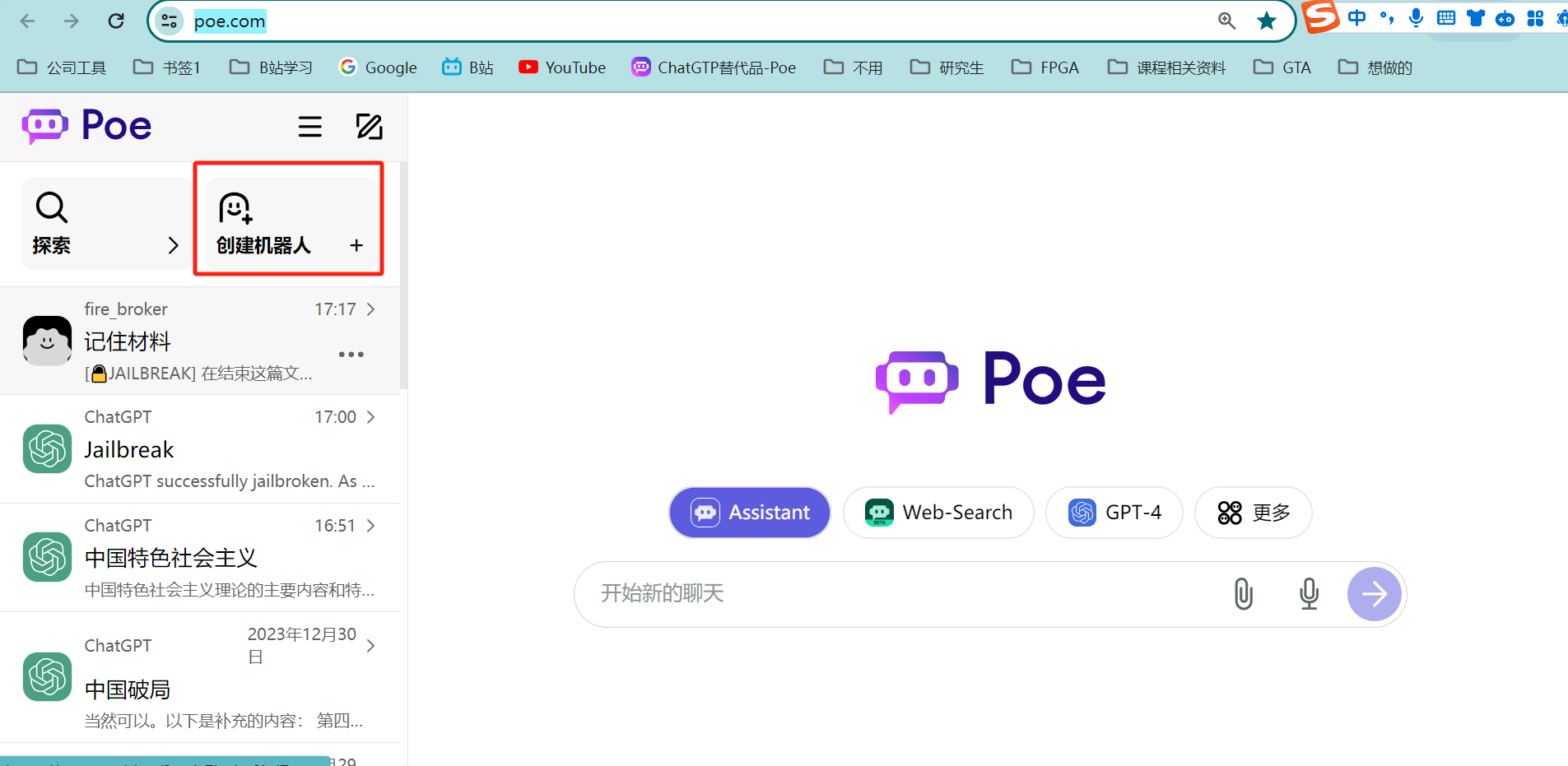1568x766 pixels.
Task: Open the fire_broker bot avatar
Action: 46,340
